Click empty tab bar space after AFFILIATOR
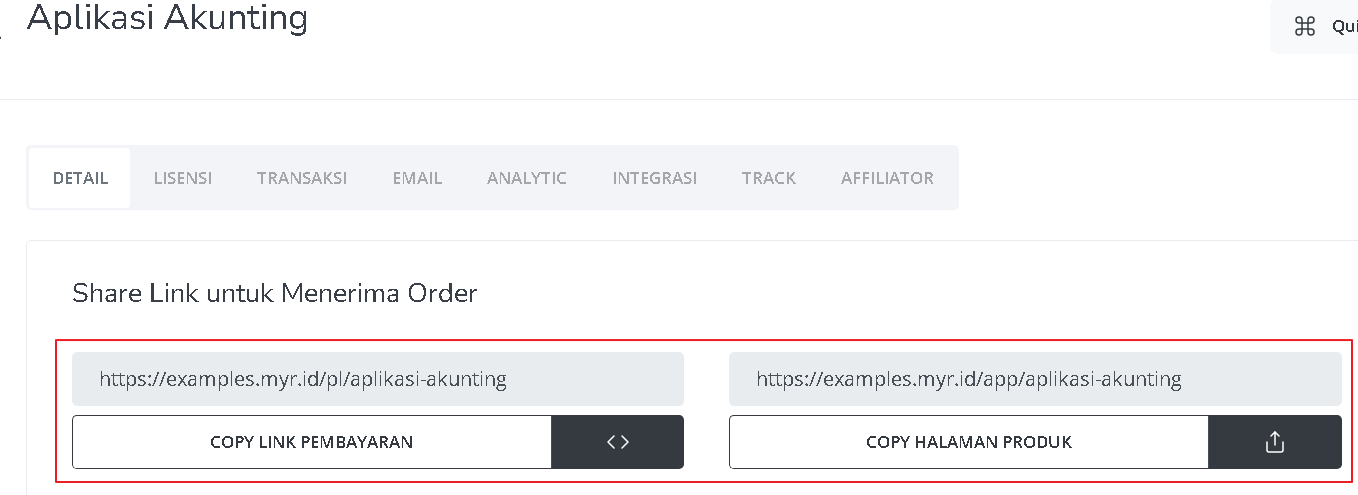This screenshot has width=1358, height=495. coord(1150,178)
